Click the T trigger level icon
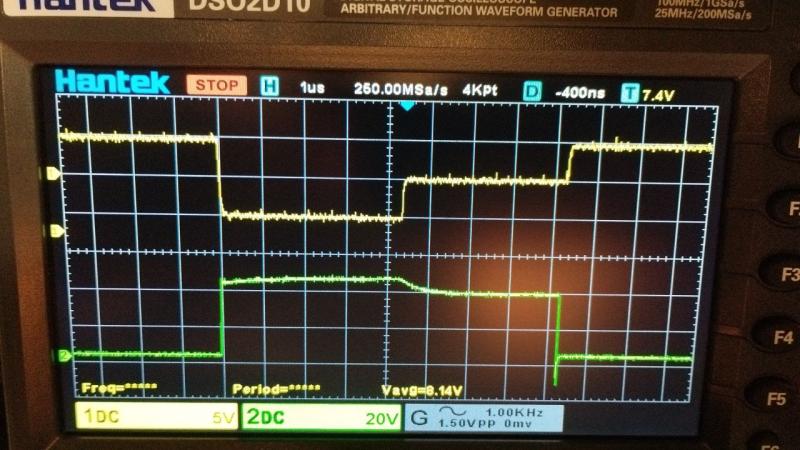This screenshot has width=800, height=450. (x=630, y=93)
